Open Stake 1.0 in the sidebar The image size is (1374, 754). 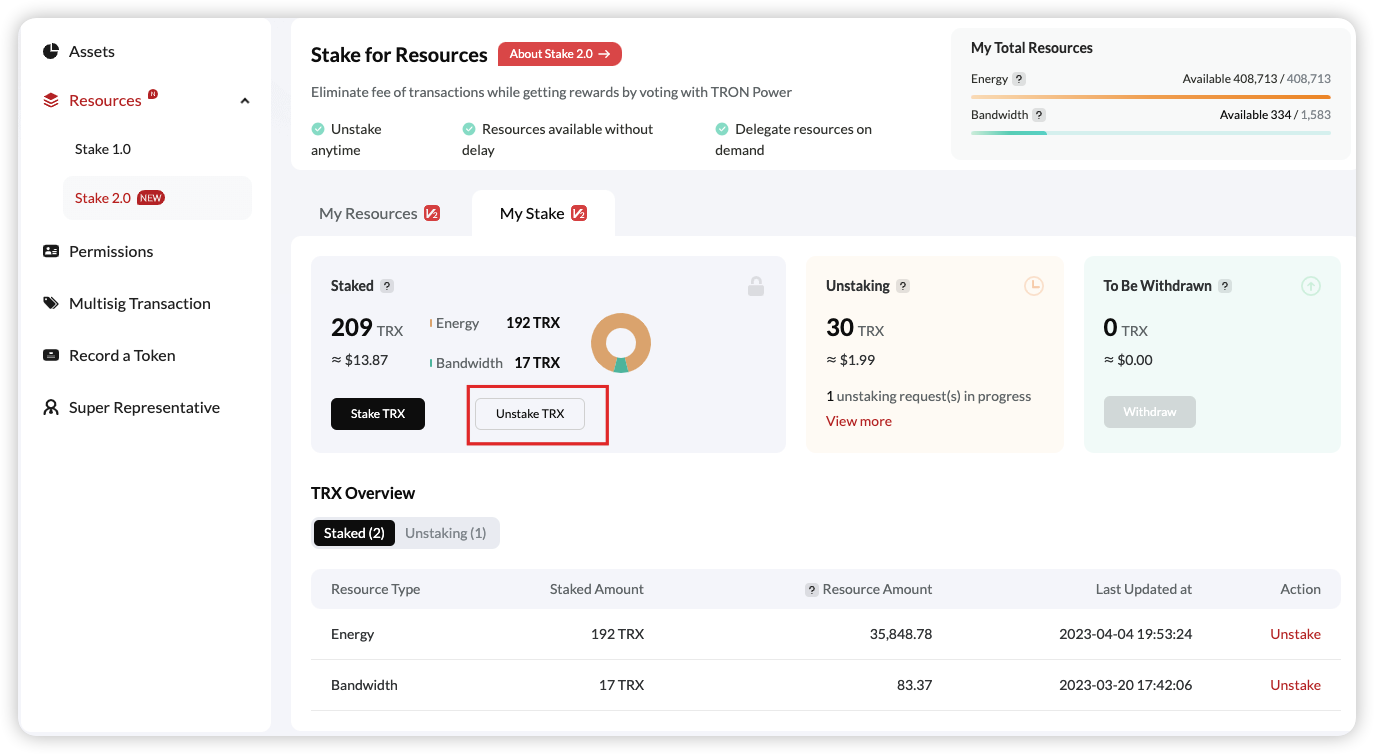(x=103, y=149)
